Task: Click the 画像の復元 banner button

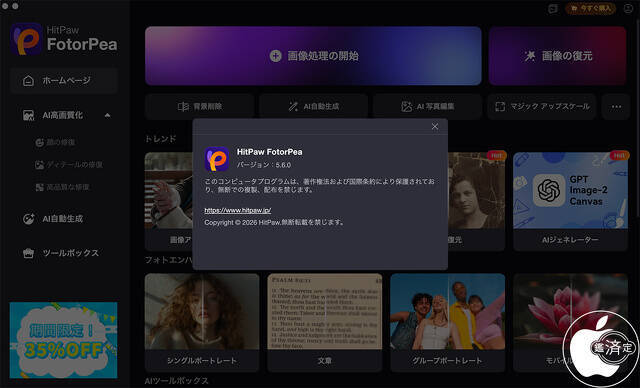Action: coord(557,56)
